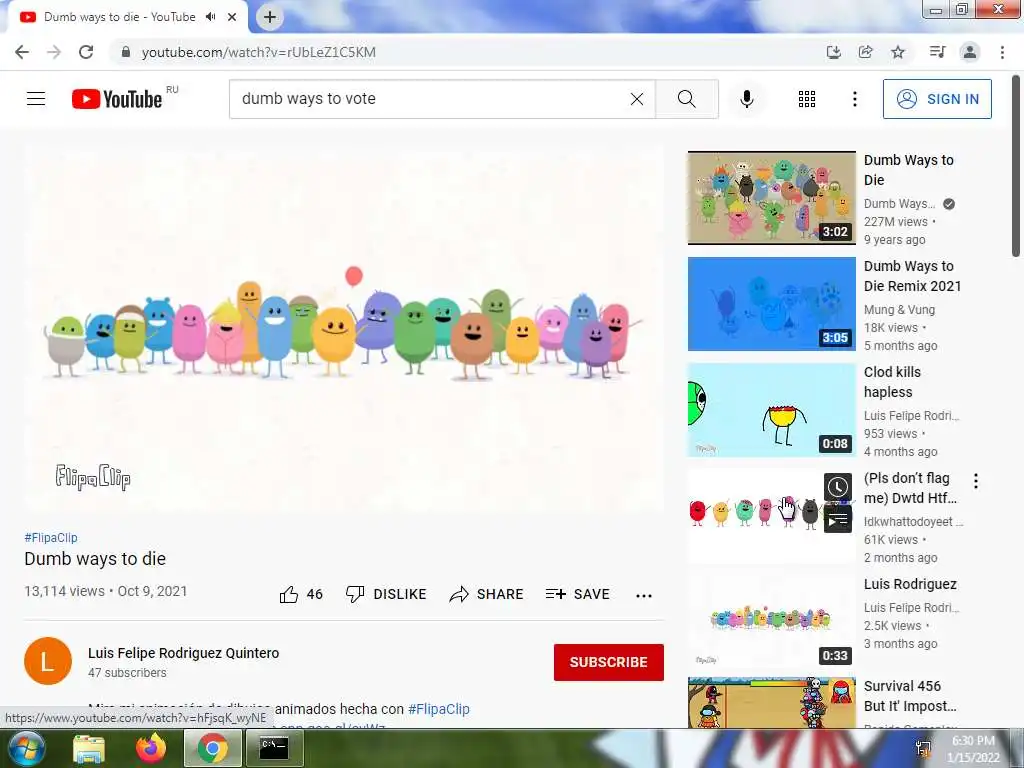Image resolution: width=1024 pixels, height=768 pixels.
Task: Open Luis Felipe Rodriguez Quintero channel name
Action: click(x=184, y=653)
